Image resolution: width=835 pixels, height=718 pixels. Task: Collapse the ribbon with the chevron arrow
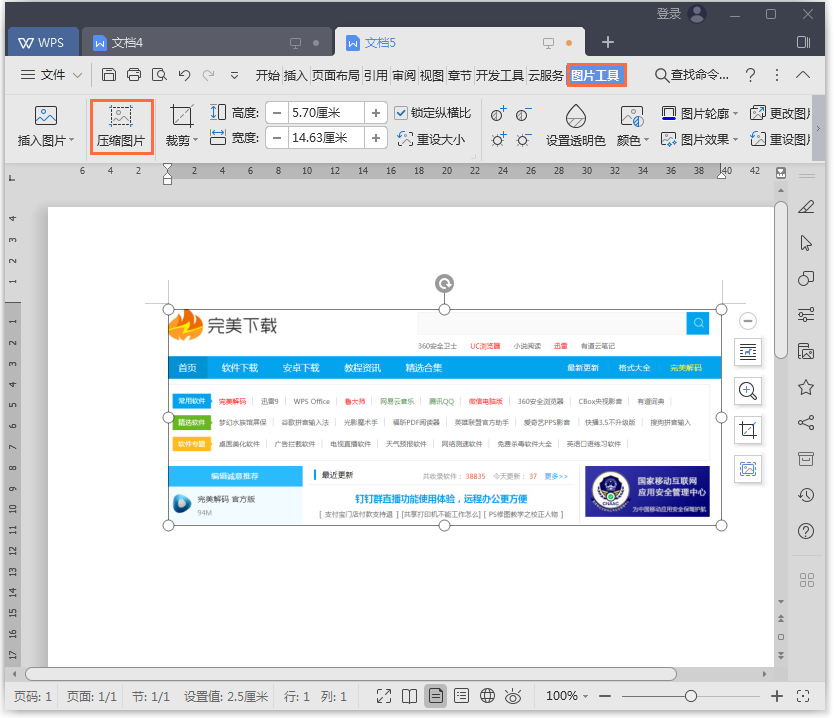pyautogui.click(x=803, y=75)
